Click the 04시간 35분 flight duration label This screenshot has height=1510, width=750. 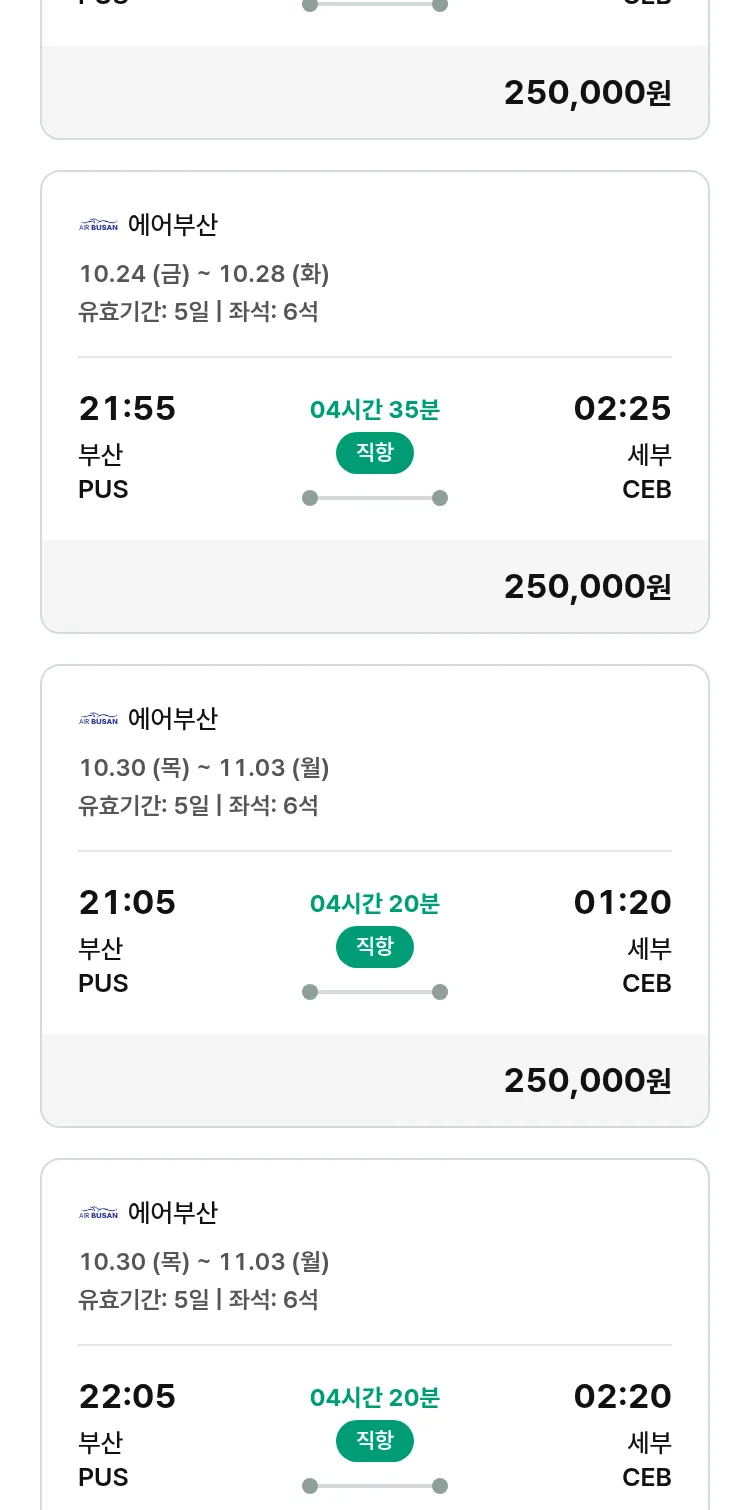(375, 410)
